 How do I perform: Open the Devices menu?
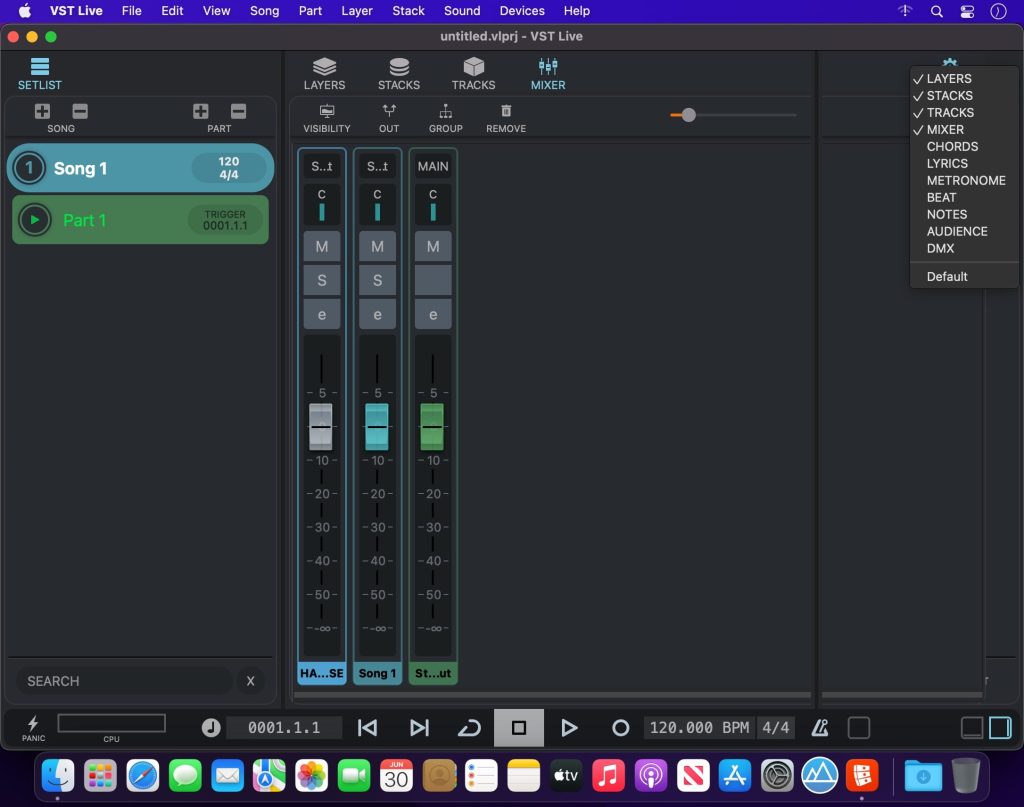[521, 11]
